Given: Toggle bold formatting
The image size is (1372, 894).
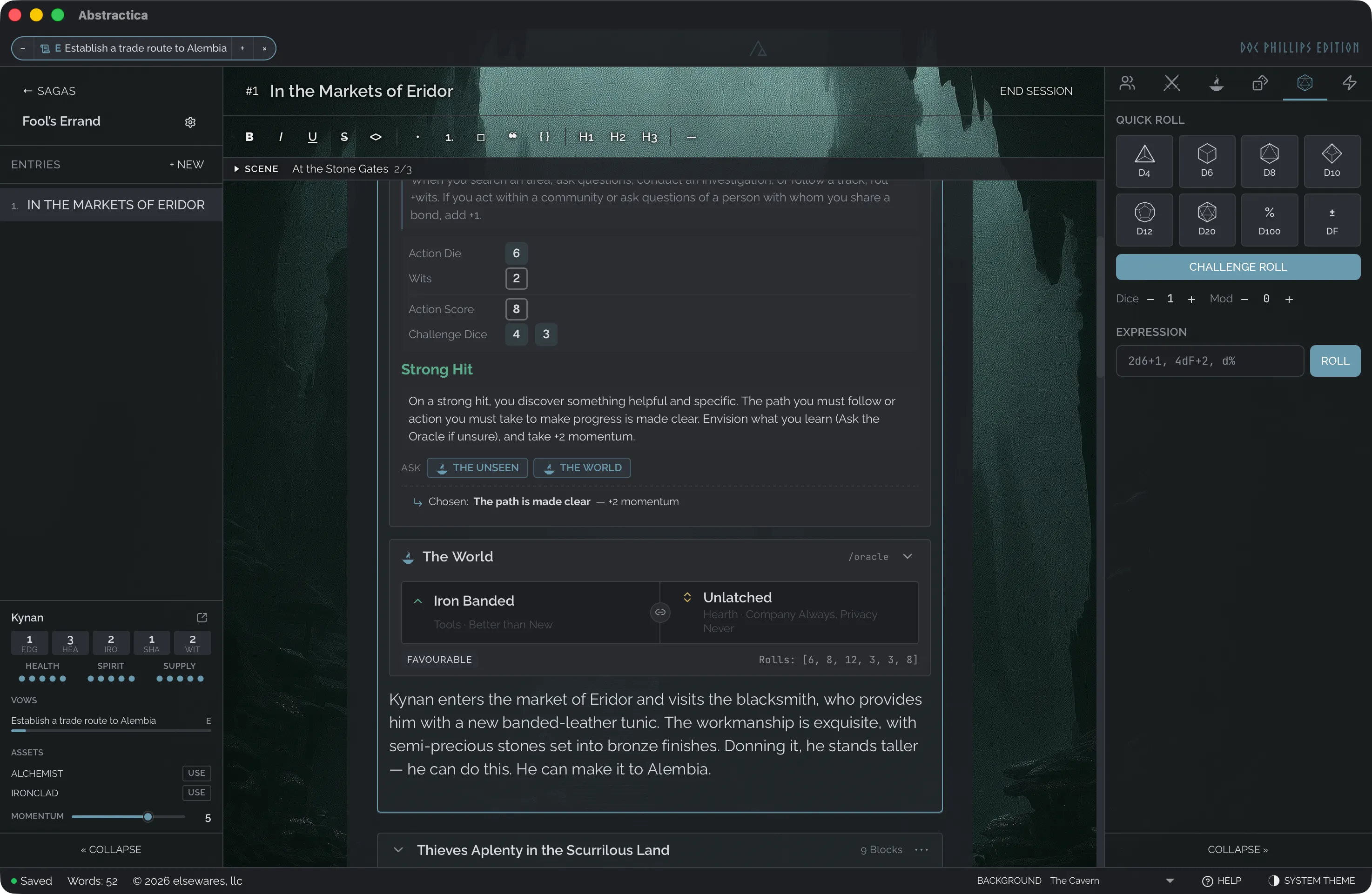Looking at the screenshot, I should (249, 137).
